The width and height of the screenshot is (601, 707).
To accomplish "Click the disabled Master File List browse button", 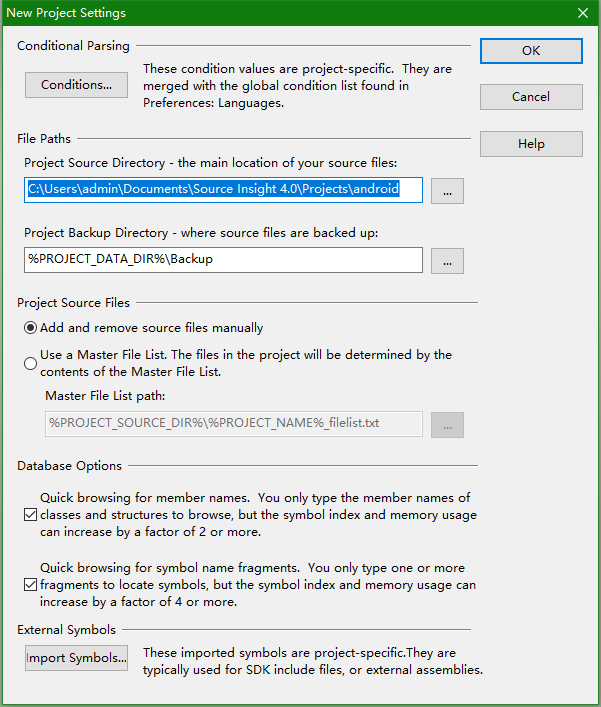I will (447, 425).
